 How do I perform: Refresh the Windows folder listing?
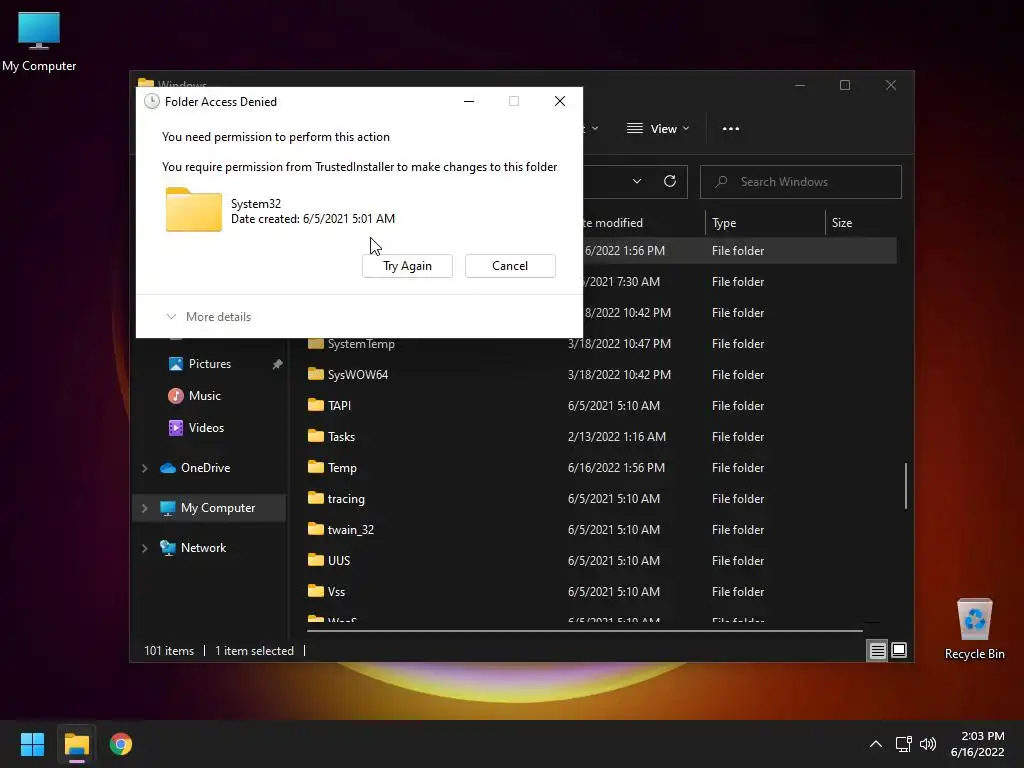669,182
